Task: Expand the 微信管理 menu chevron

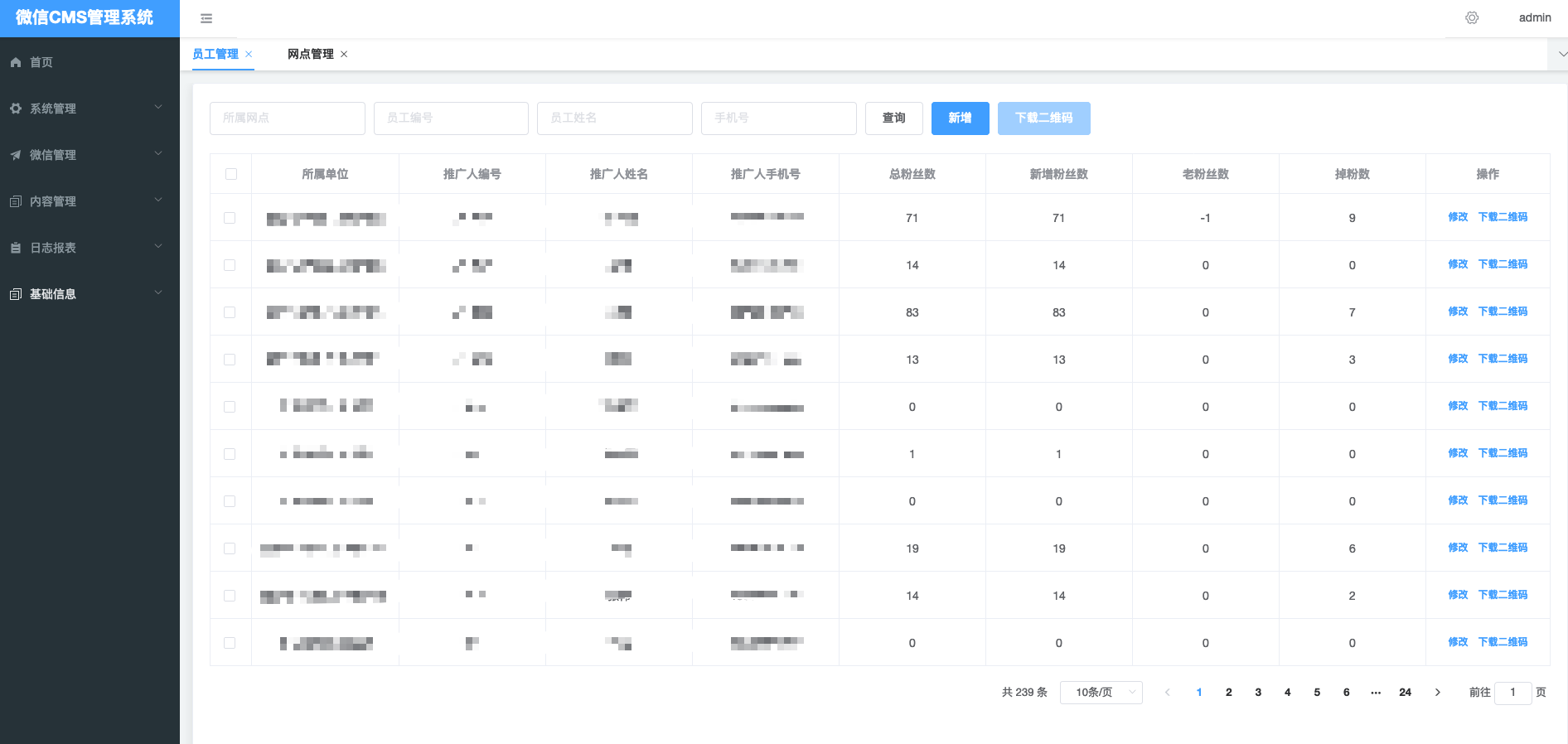Action: [158, 154]
